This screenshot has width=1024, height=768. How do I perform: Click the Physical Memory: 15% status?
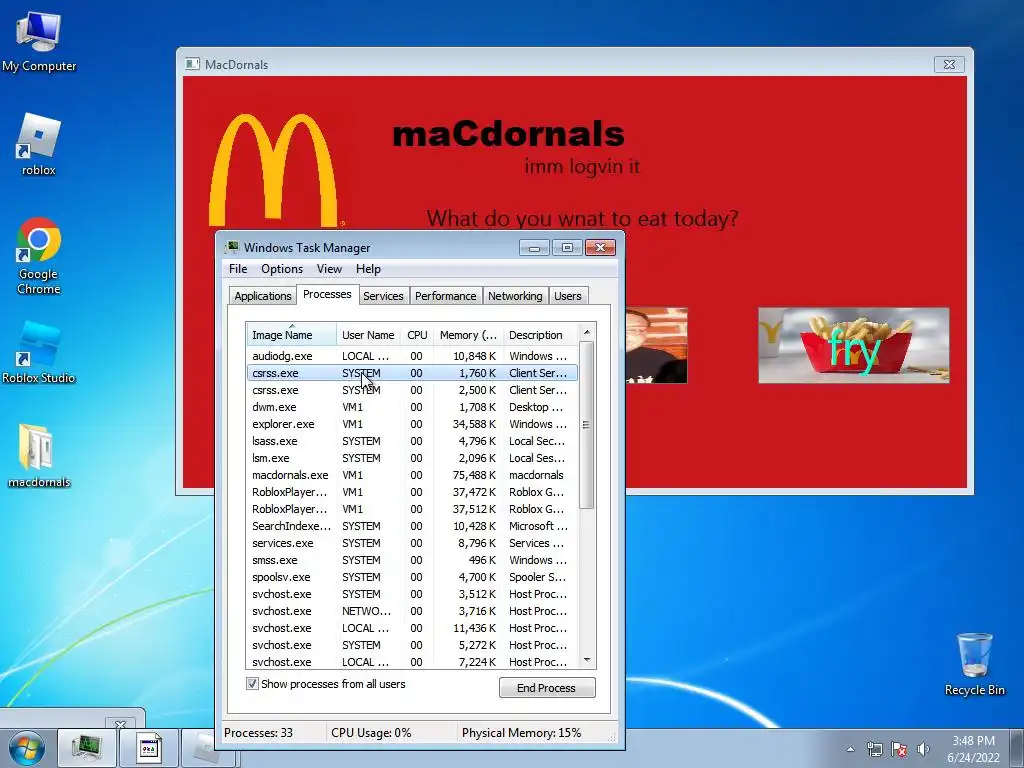[x=521, y=733]
